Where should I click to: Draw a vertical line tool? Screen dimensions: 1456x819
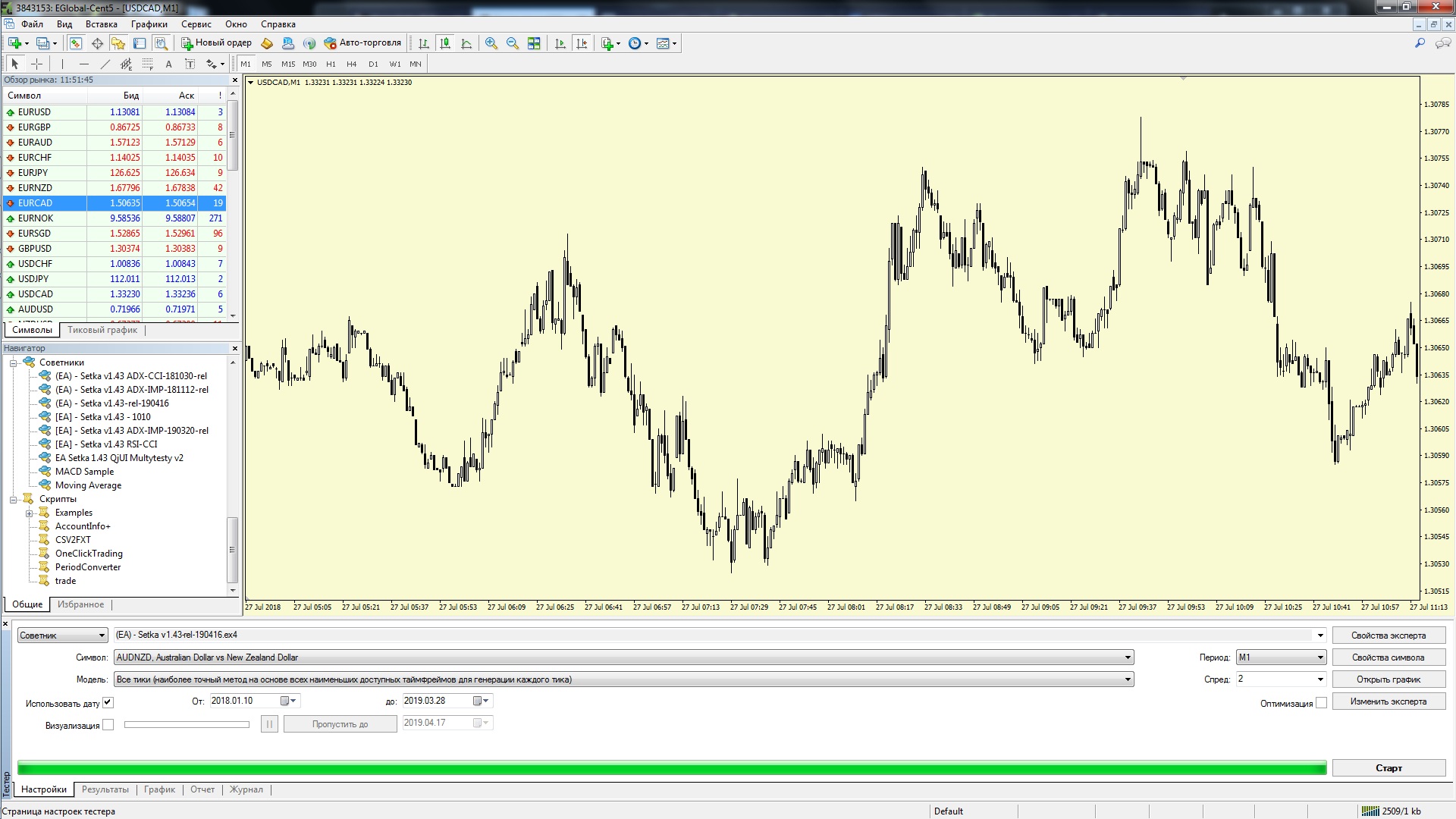pos(62,64)
